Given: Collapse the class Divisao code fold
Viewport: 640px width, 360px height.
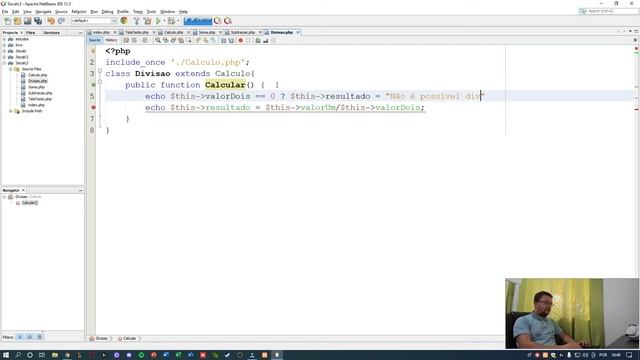Looking at the screenshot, I should [100, 71].
